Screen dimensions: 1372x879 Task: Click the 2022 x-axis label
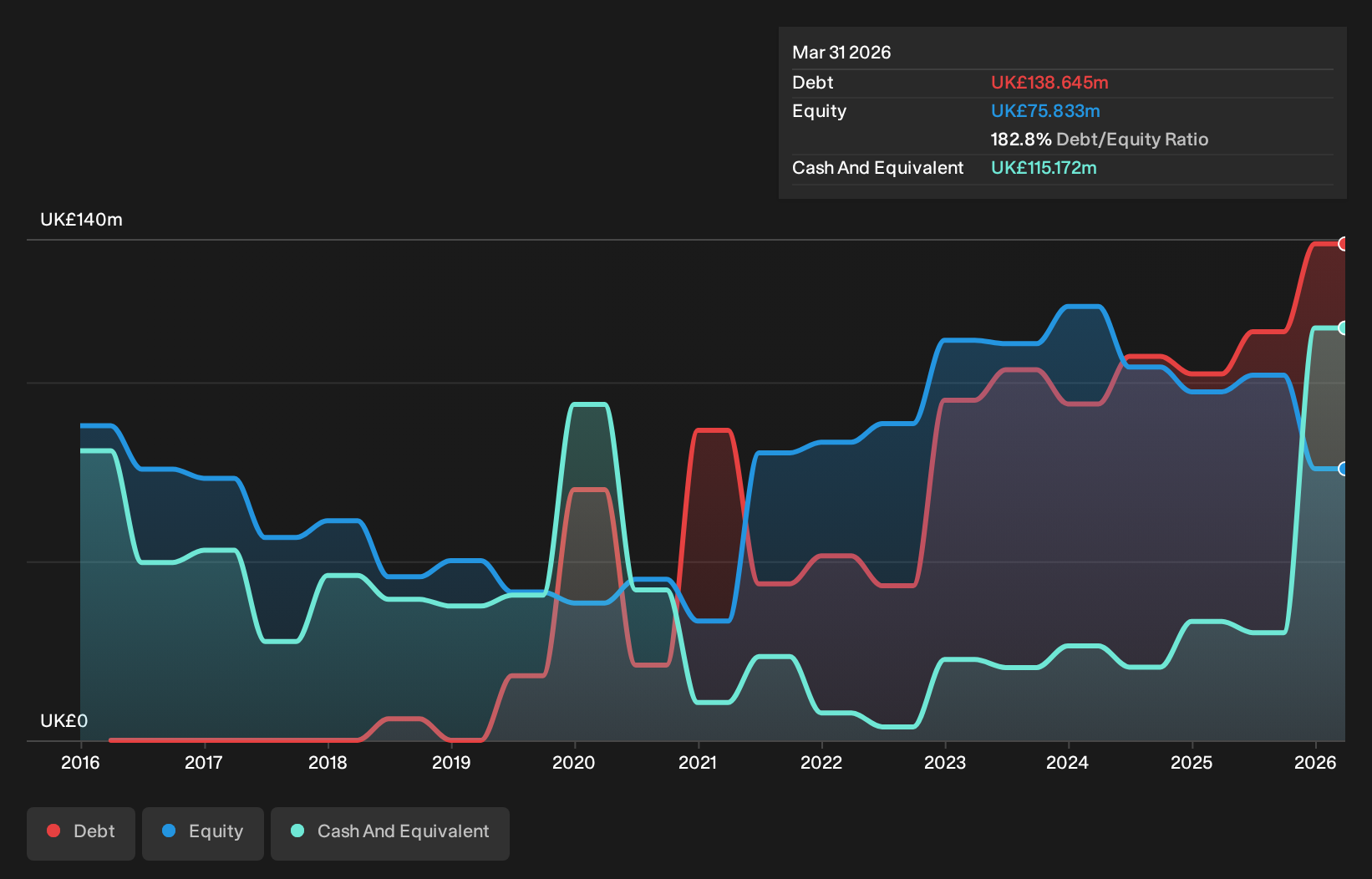[821, 762]
